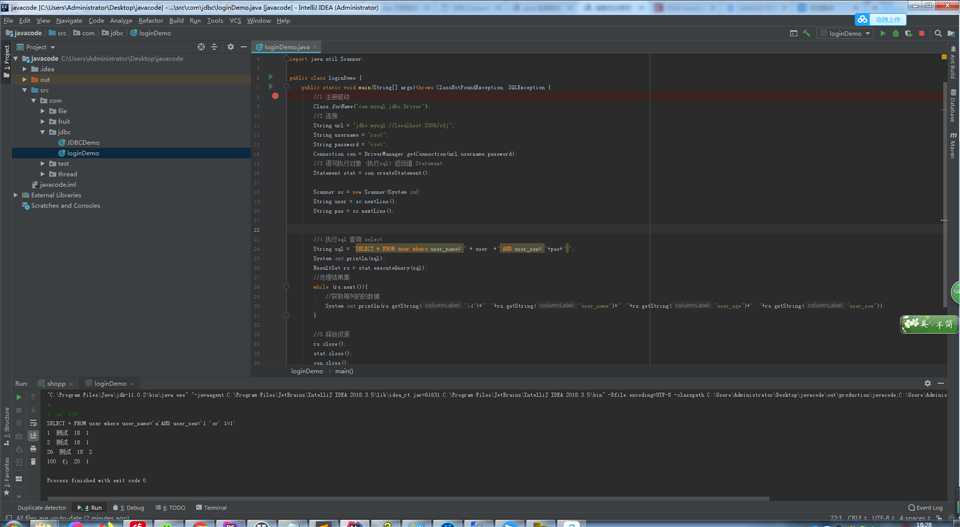The width and height of the screenshot is (960, 527).
Task: Select the loginDemo tab in the Run panel
Action: (110, 383)
